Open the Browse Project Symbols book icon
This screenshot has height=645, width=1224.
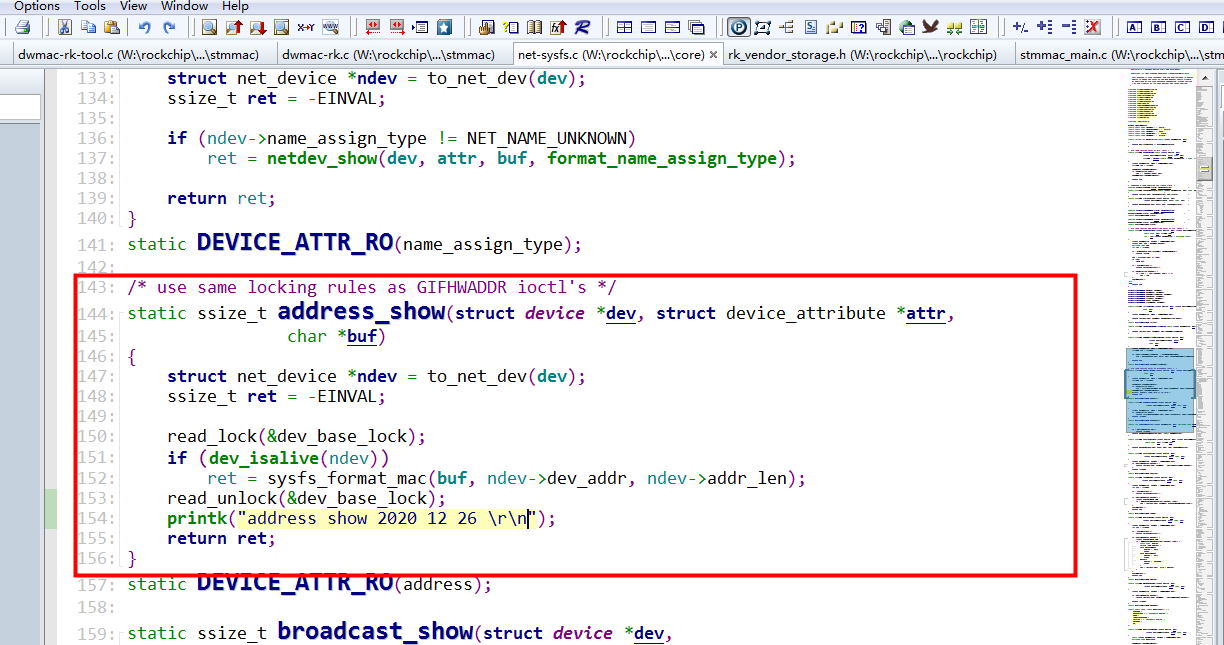click(534, 27)
